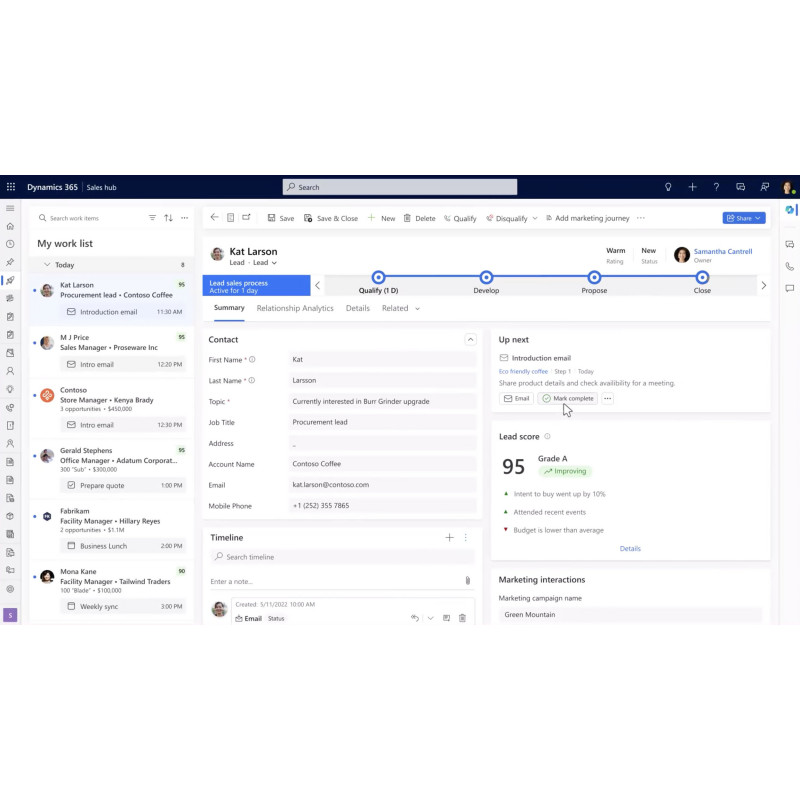
Task: Open Eco friendly coffee sequence link
Action: (x=523, y=371)
